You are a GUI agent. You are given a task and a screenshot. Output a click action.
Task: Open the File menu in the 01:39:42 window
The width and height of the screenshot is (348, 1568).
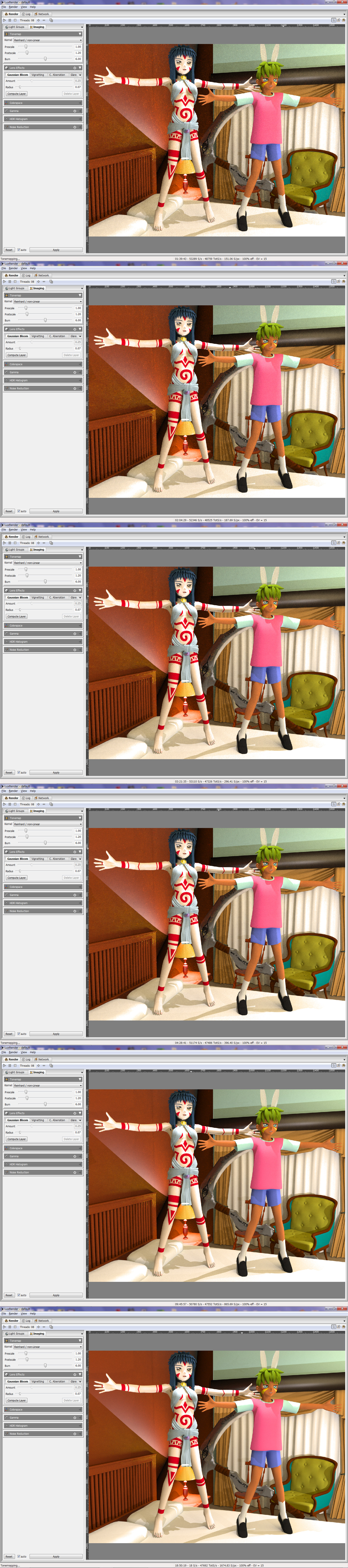tap(4, 7)
